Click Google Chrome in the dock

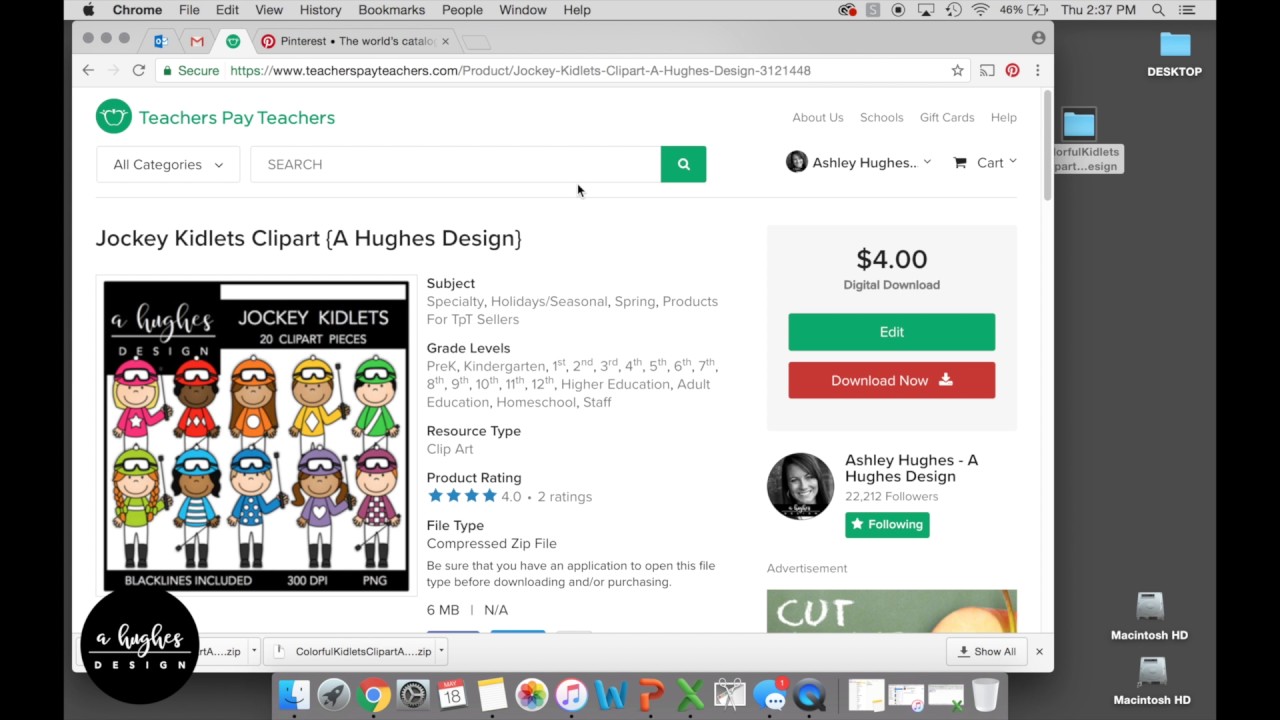click(x=373, y=693)
